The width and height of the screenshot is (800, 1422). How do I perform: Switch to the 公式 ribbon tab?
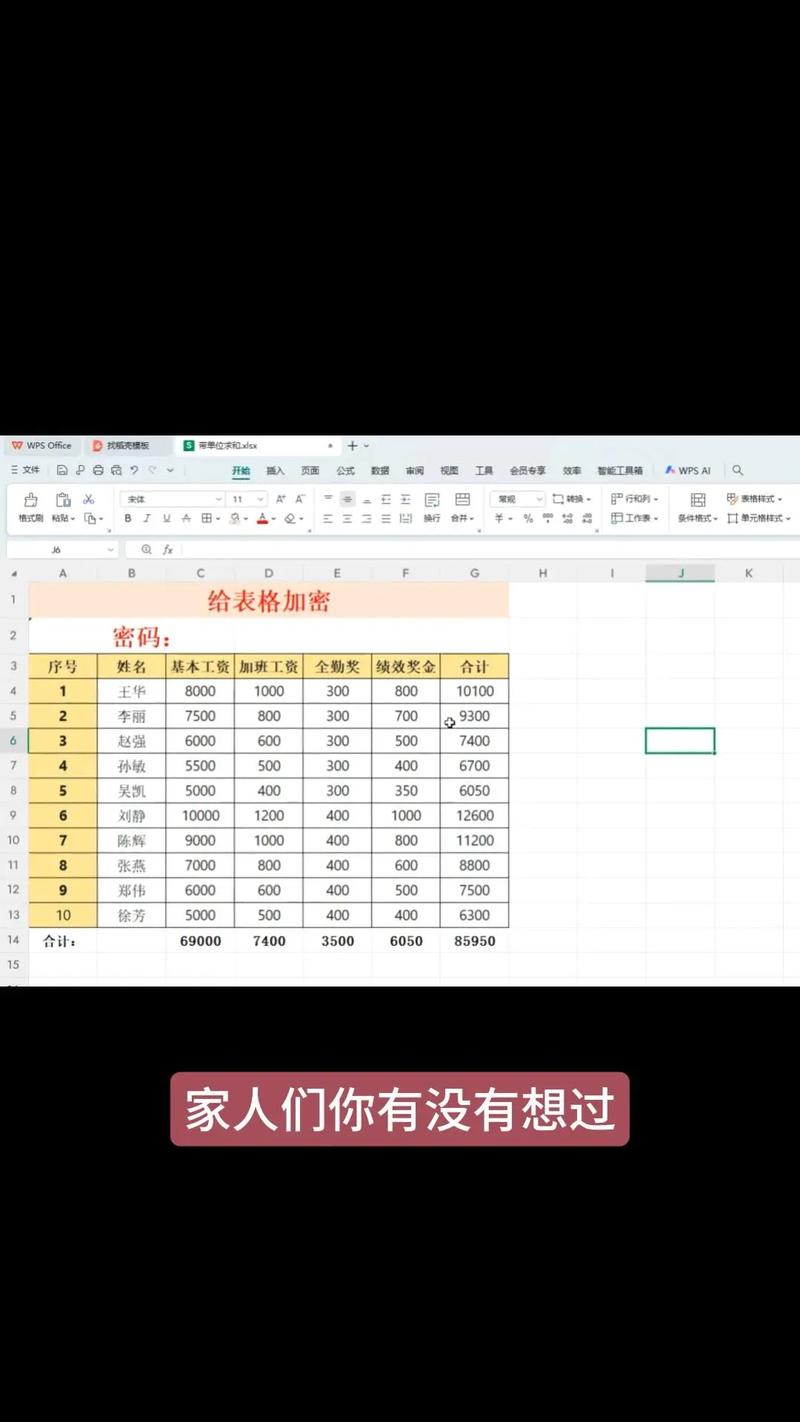click(344, 469)
